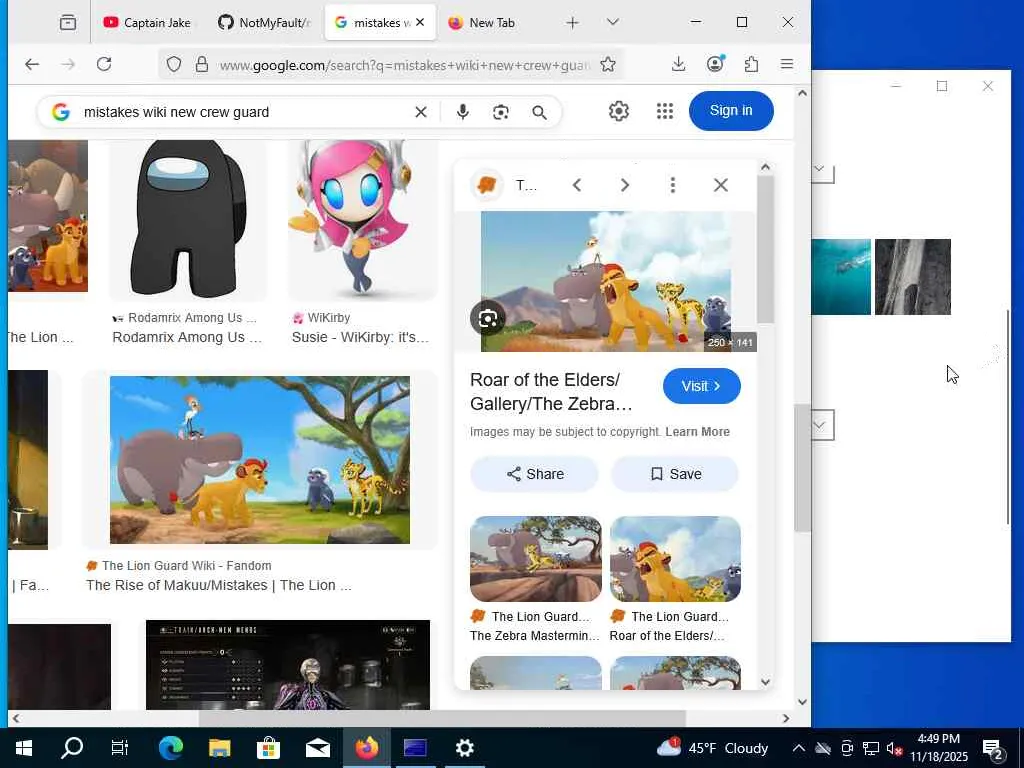Launch Microsoft Edge from taskbar

170,748
